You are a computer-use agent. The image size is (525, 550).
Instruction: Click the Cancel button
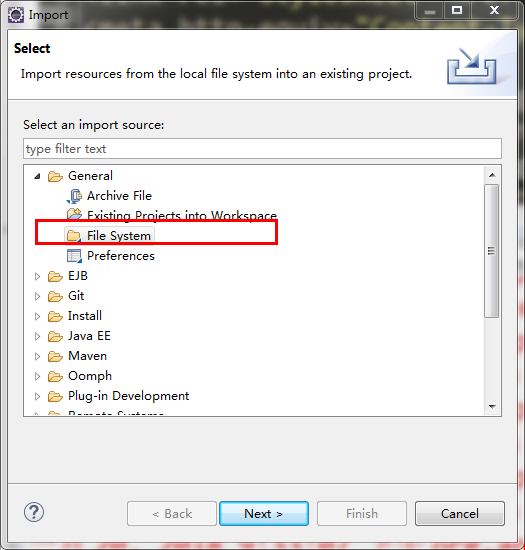click(x=460, y=514)
